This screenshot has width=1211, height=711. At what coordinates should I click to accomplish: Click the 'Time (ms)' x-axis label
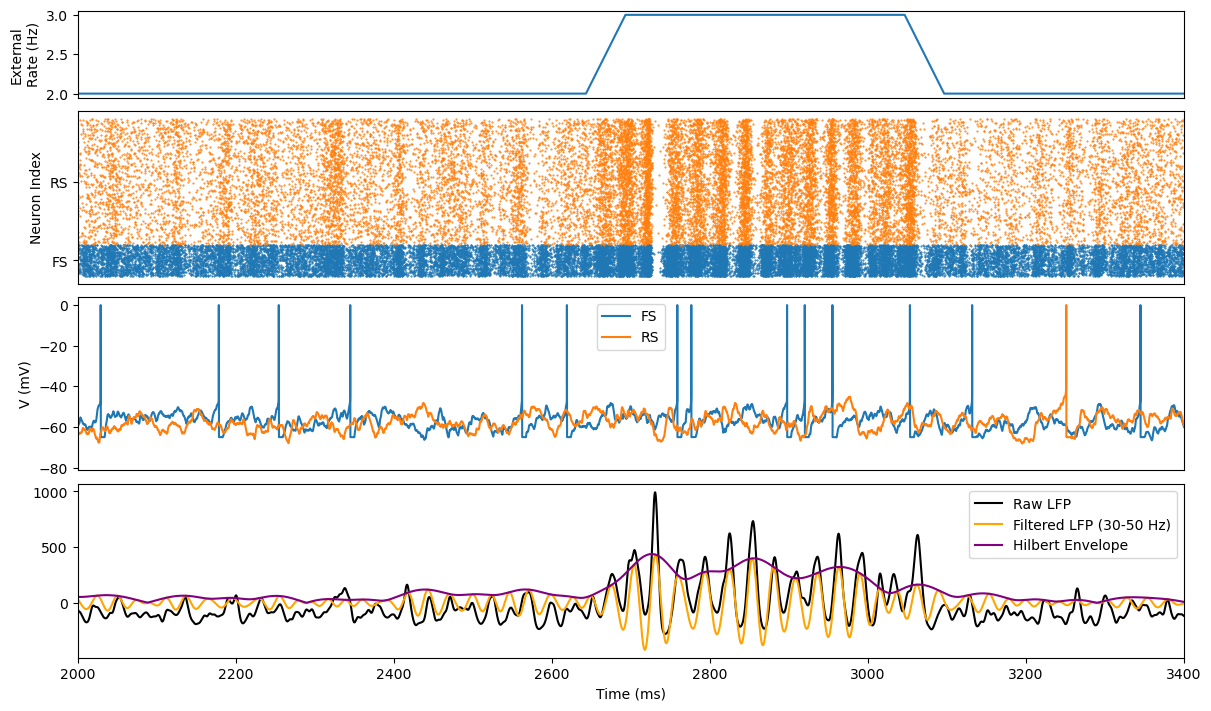coord(631,694)
